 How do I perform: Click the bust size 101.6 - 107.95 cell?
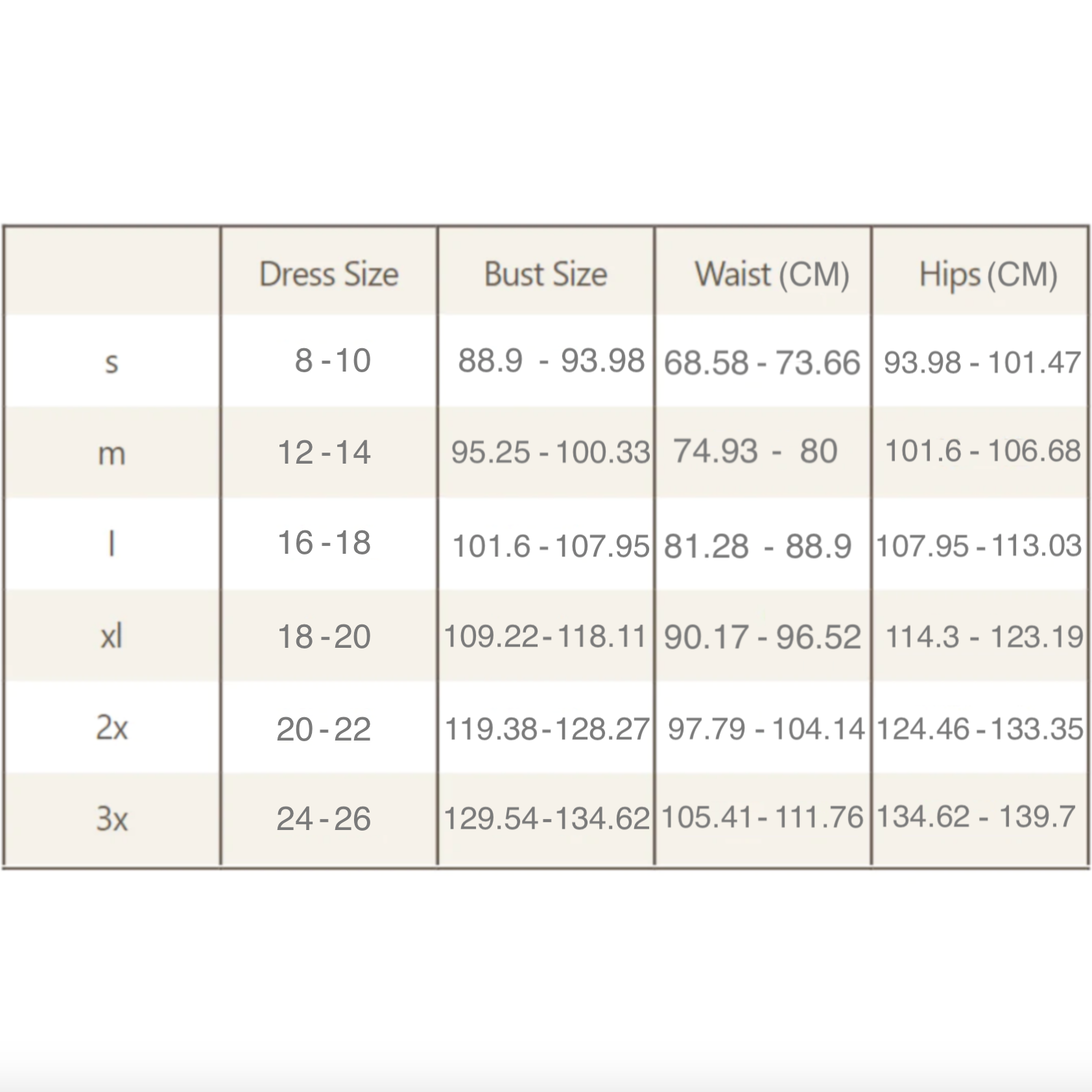coord(550,546)
